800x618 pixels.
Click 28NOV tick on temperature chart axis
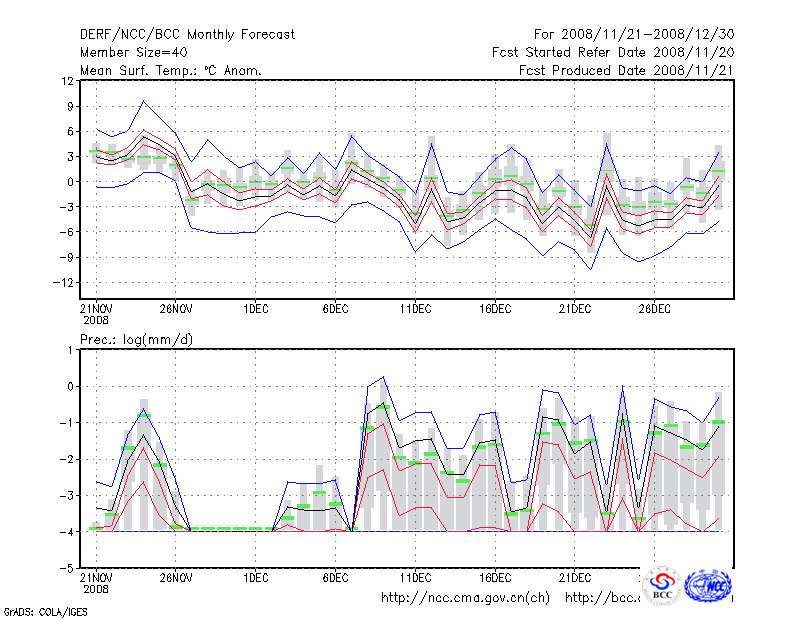click(x=175, y=308)
